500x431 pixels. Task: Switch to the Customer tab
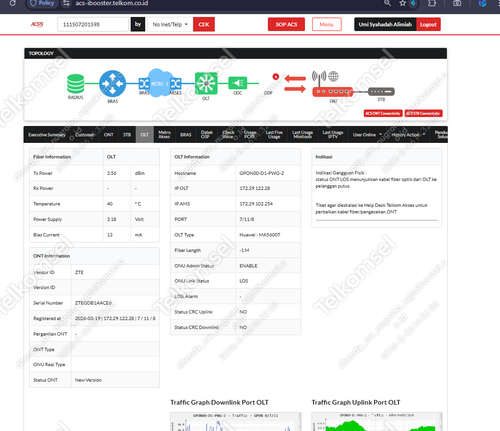[85, 135]
